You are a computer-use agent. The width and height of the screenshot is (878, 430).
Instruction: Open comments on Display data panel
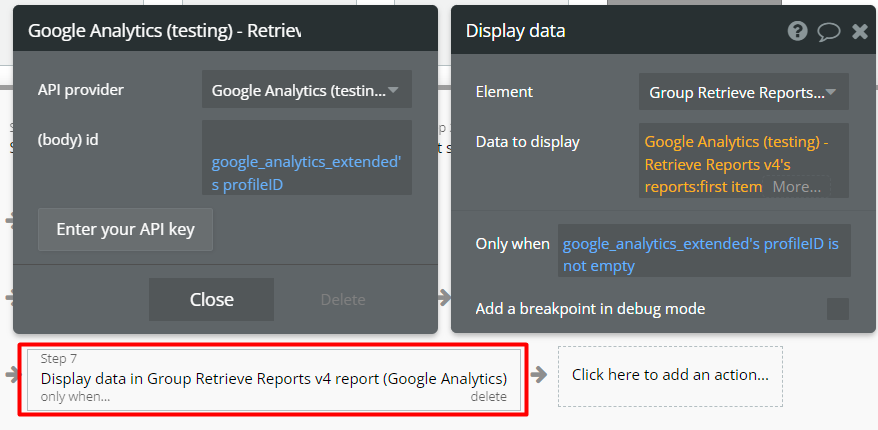click(x=829, y=31)
